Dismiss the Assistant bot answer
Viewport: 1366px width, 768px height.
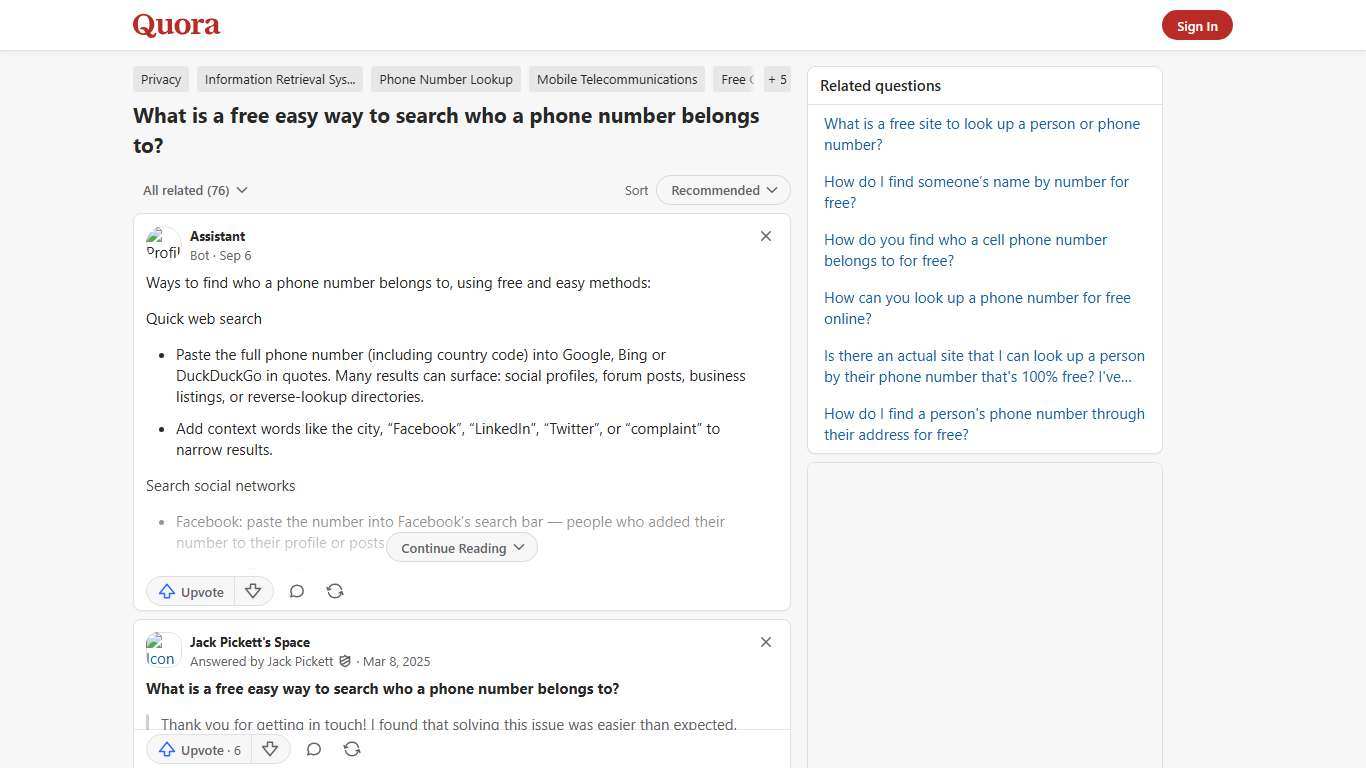(x=765, y=236)
